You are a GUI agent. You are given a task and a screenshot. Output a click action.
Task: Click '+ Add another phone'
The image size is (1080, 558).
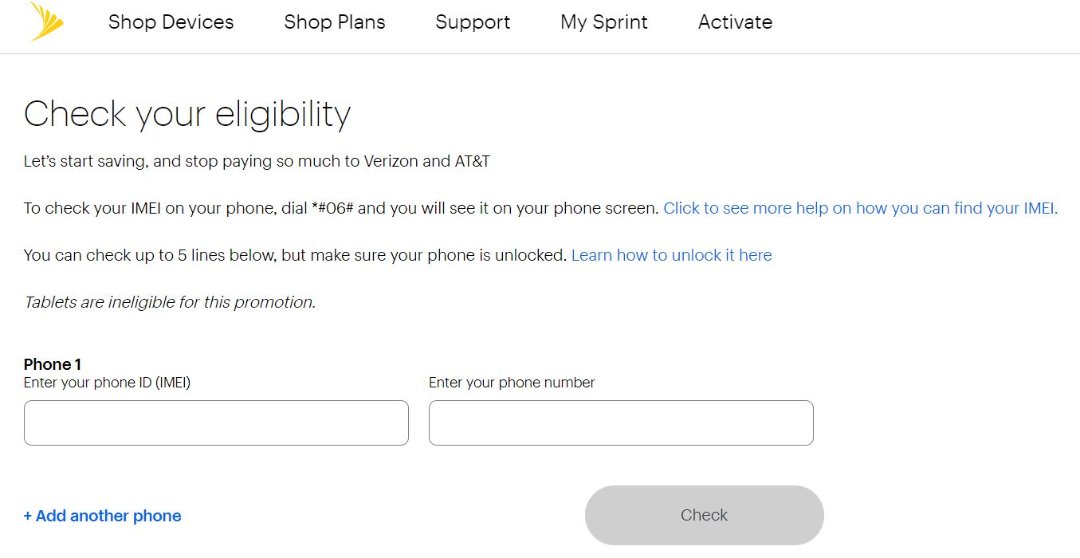tap(102, 516)
